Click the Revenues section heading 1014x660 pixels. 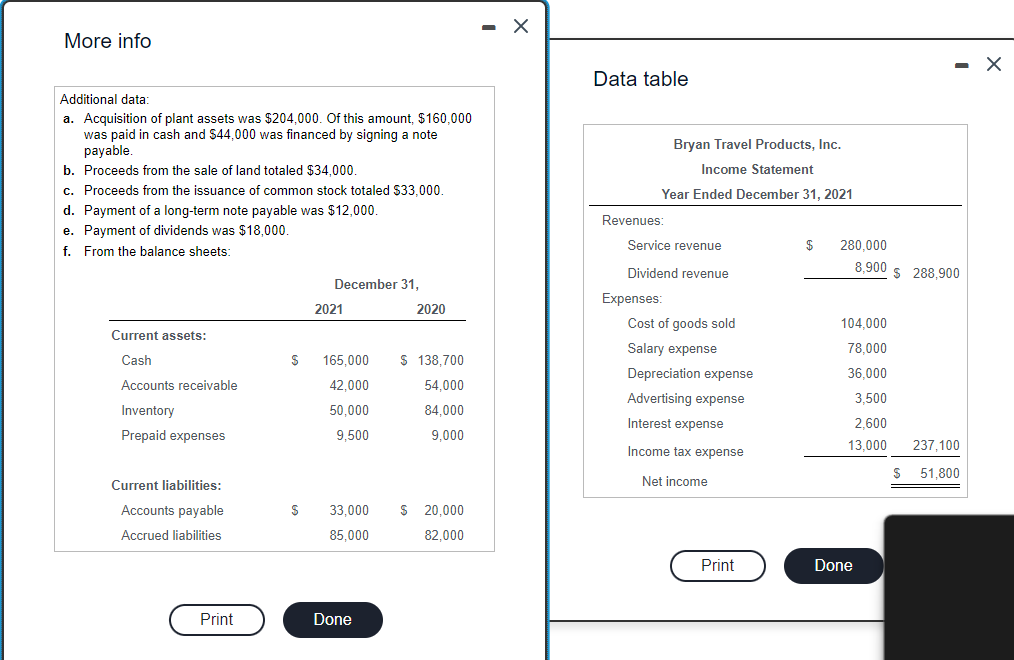tap(632, 221)
